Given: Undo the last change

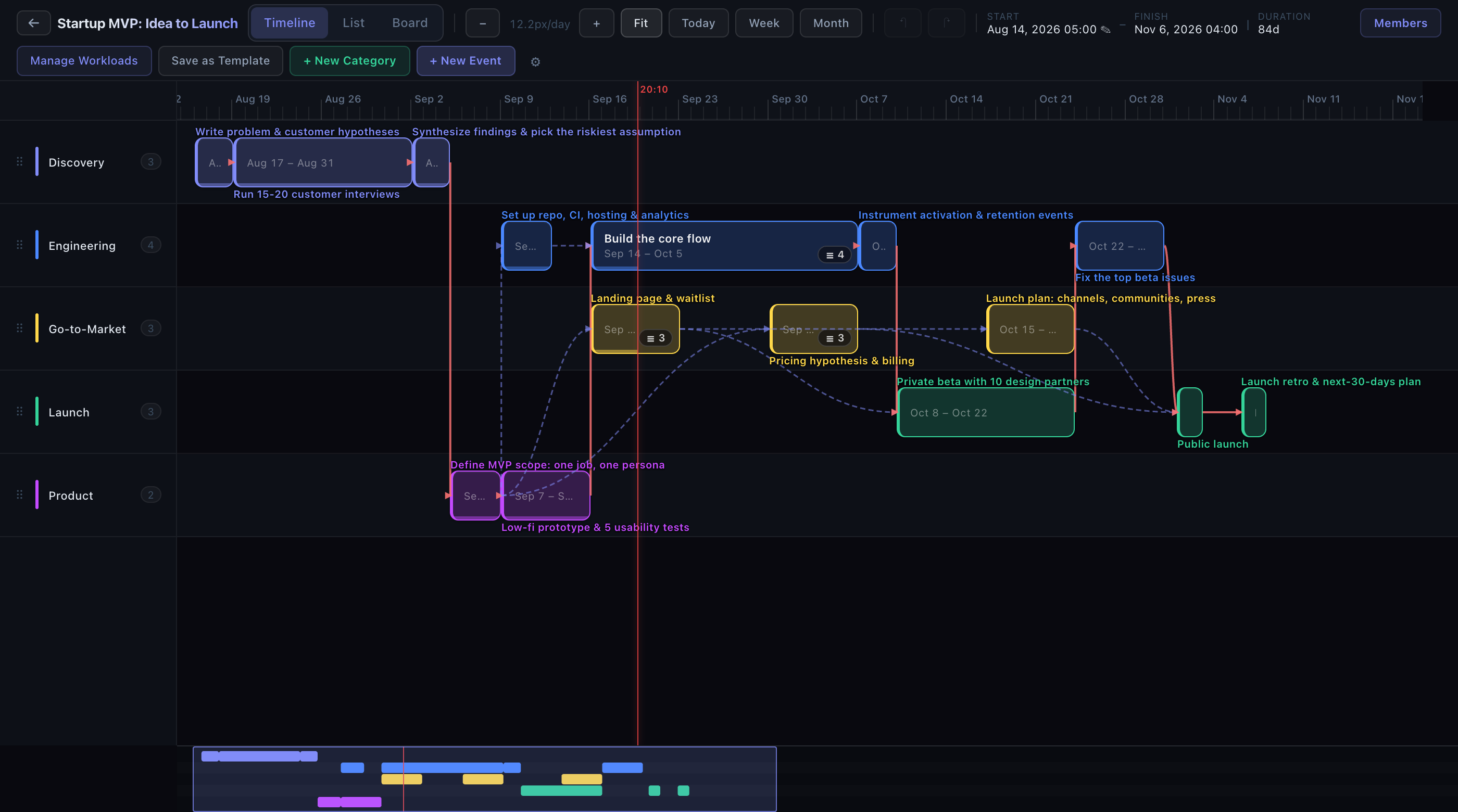Looking at the screenshot, I should point(903,23).
